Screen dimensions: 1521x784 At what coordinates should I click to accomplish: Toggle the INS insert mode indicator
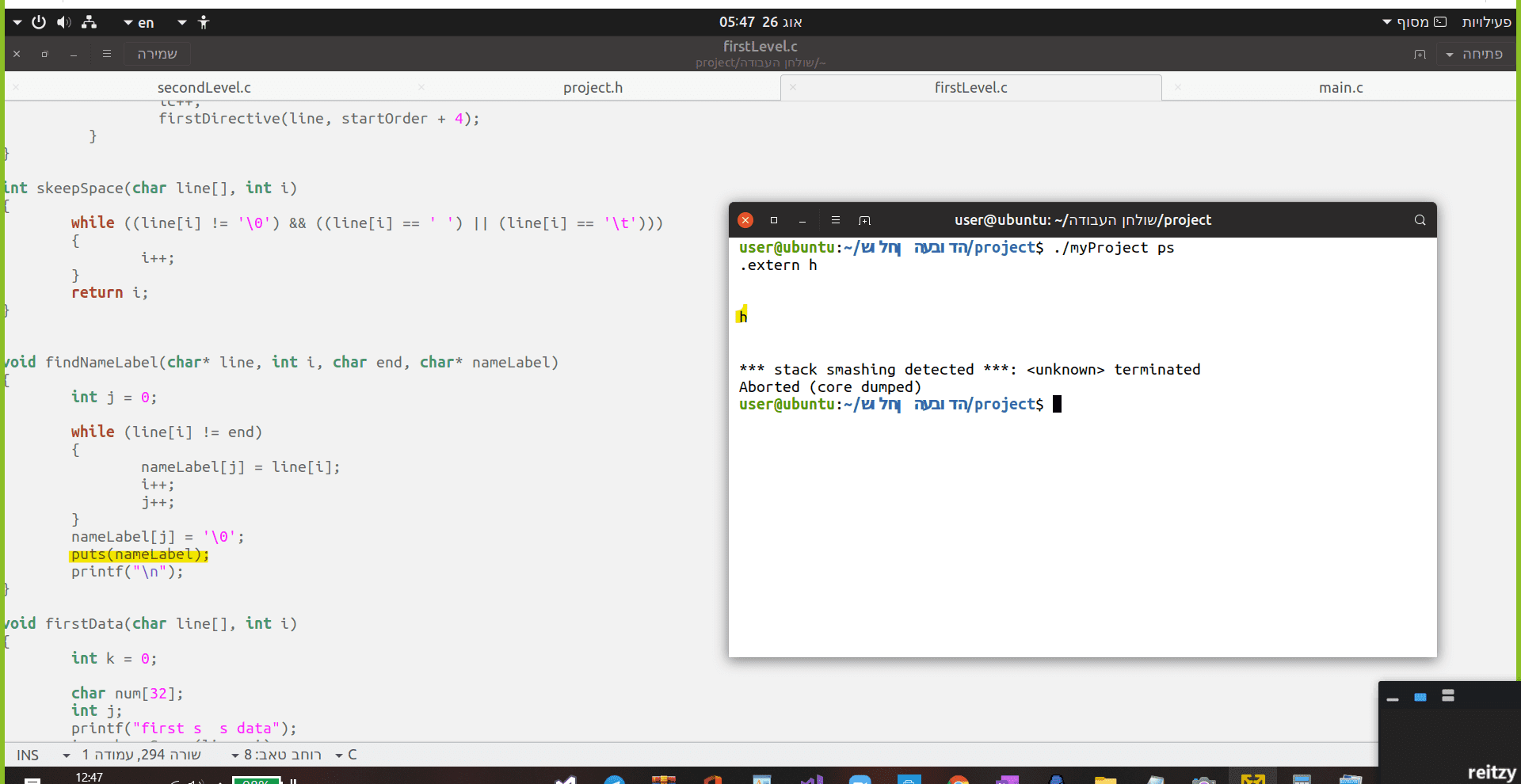point(28,755)
